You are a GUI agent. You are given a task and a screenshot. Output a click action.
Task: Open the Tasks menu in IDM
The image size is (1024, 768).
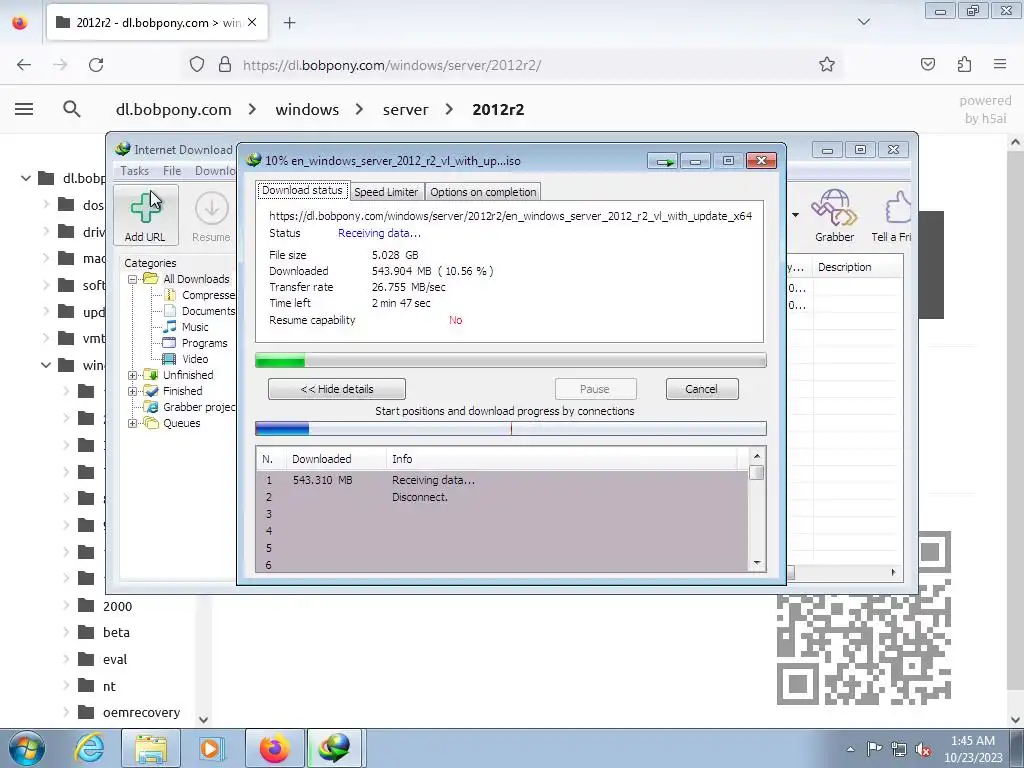click(x=135, y=170)
